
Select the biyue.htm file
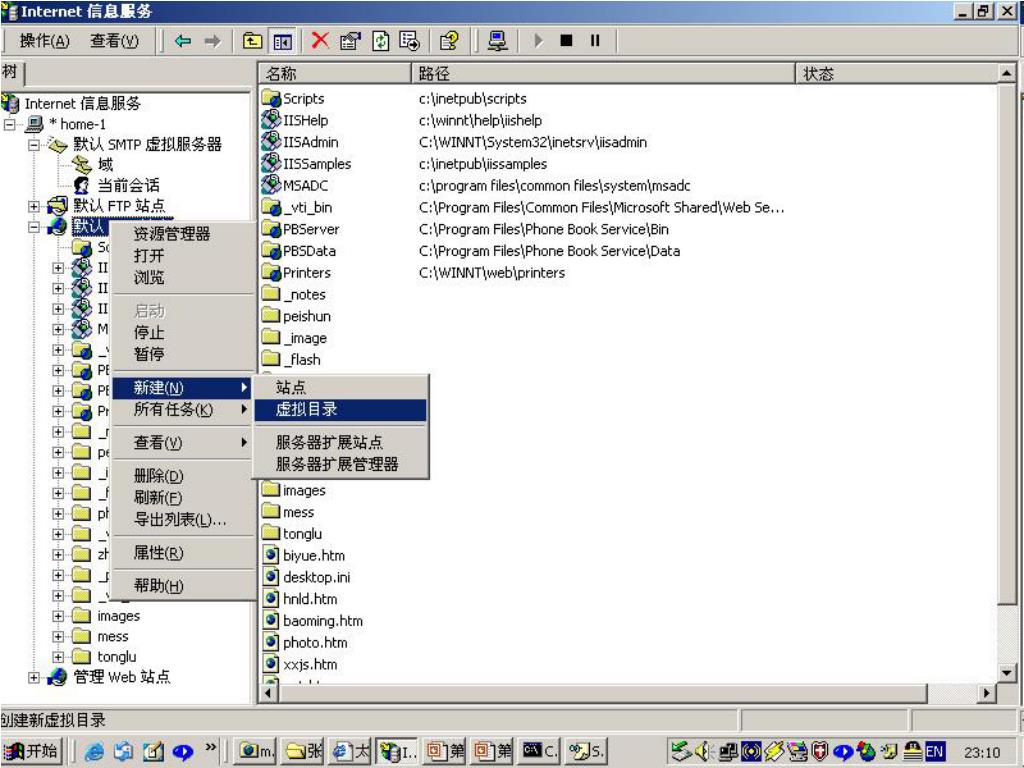click(313, 556)
